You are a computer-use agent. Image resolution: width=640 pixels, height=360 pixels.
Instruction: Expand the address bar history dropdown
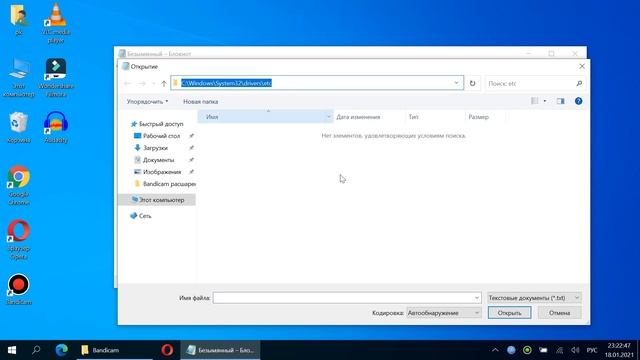coord(456,83)
